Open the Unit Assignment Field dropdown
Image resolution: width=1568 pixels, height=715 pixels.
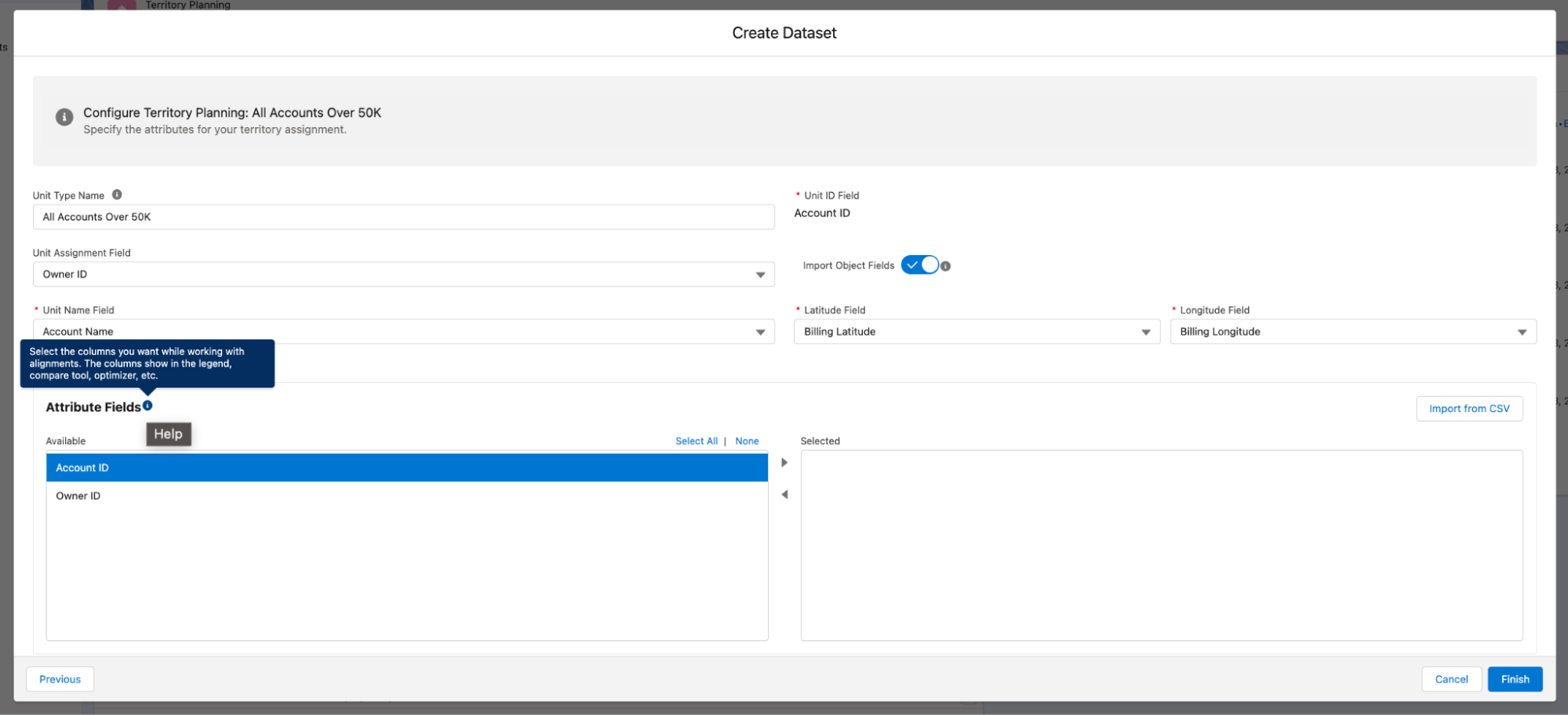click(403, 275)
